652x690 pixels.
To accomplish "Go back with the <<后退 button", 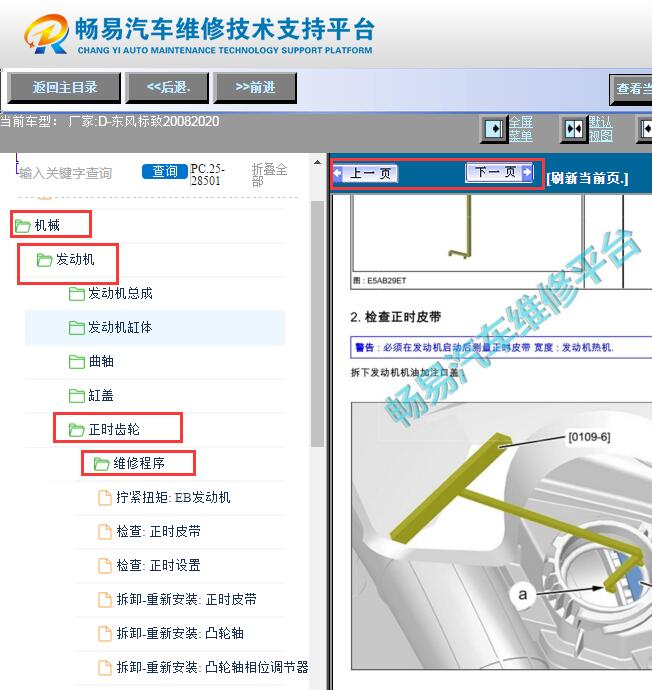I will (x=167, y=88).
